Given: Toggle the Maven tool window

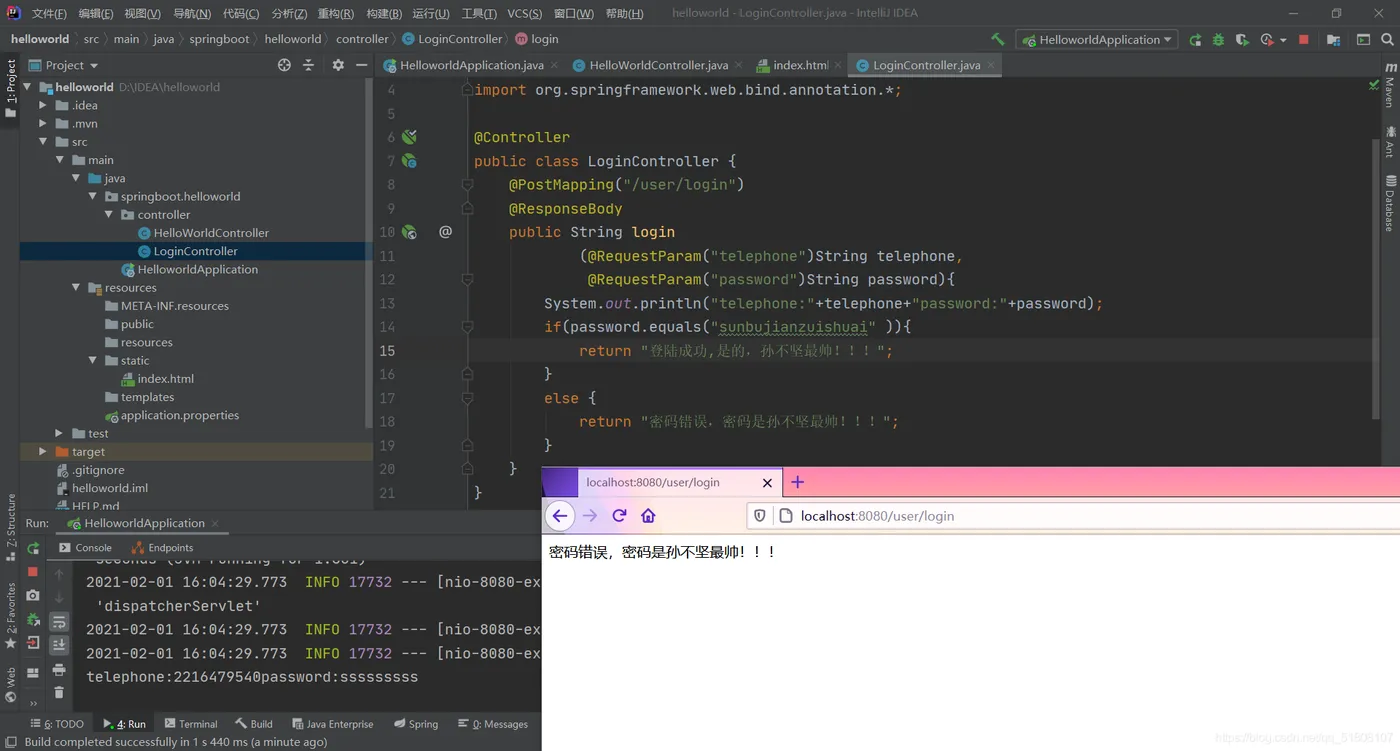Looking at the screenshot, I should click(1390, 85).
